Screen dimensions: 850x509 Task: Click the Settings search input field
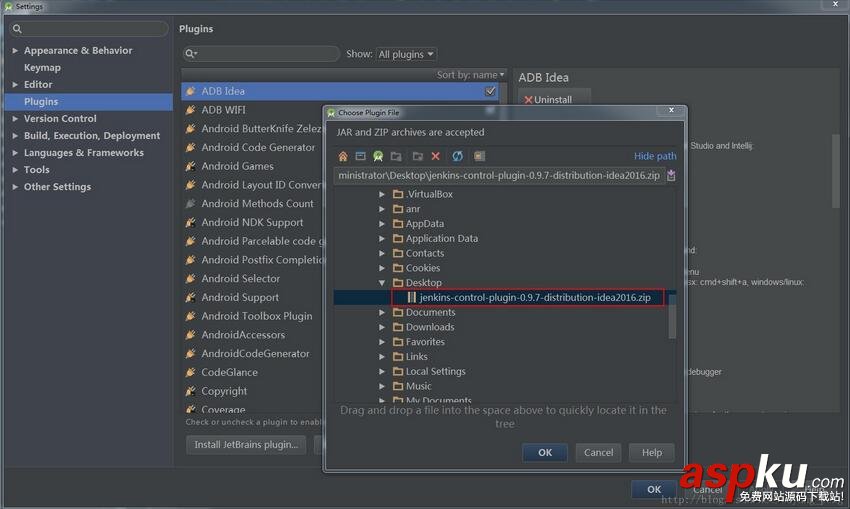[89, 29]
